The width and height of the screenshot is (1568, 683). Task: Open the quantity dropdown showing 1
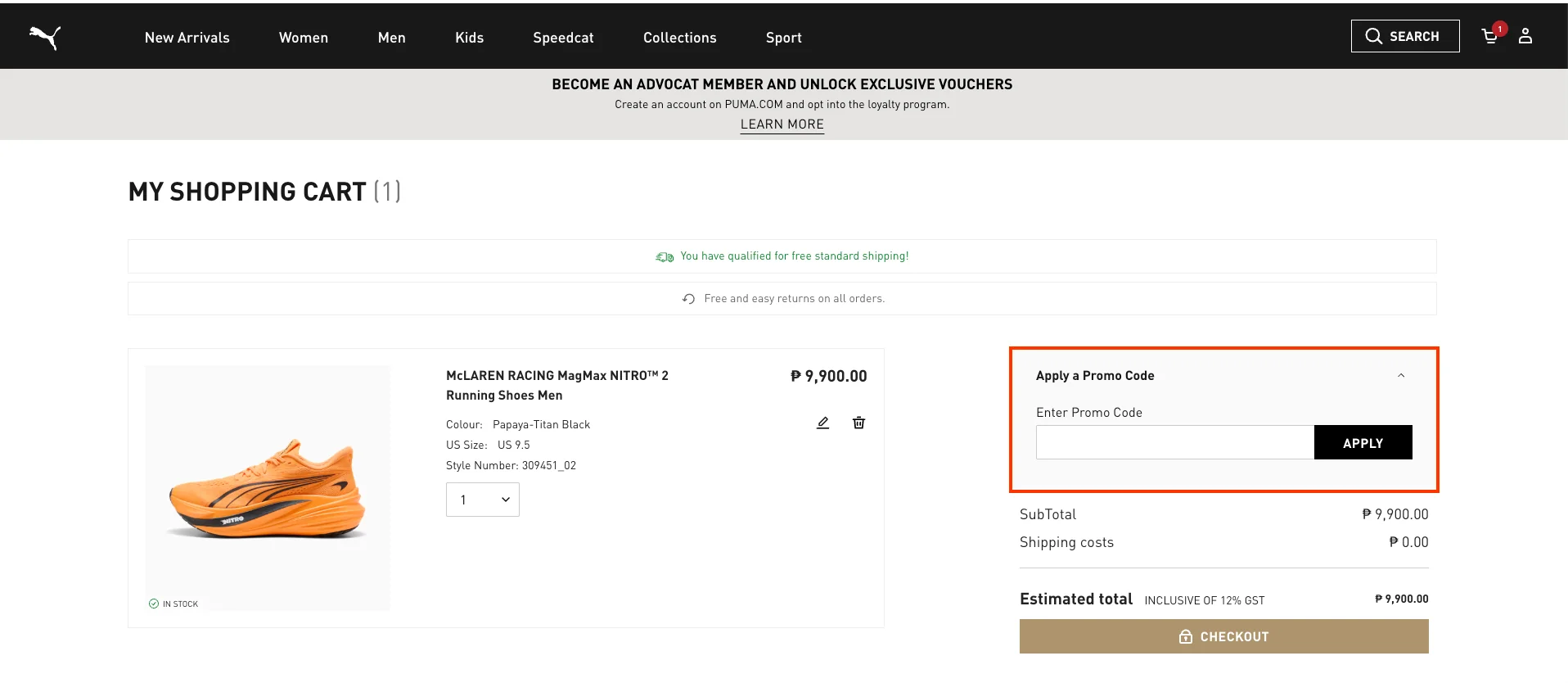point(483,500)
